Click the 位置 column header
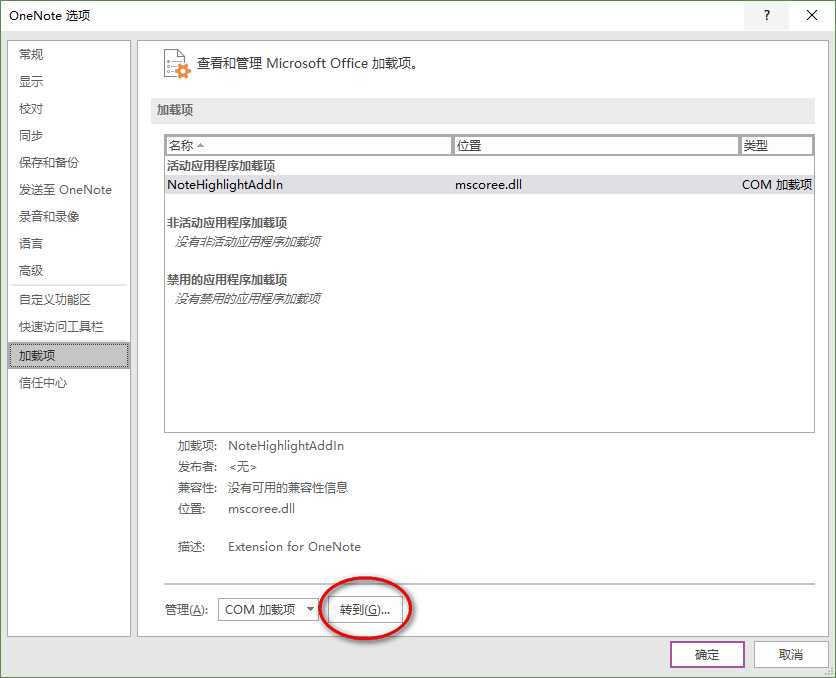 coord(596,146)
